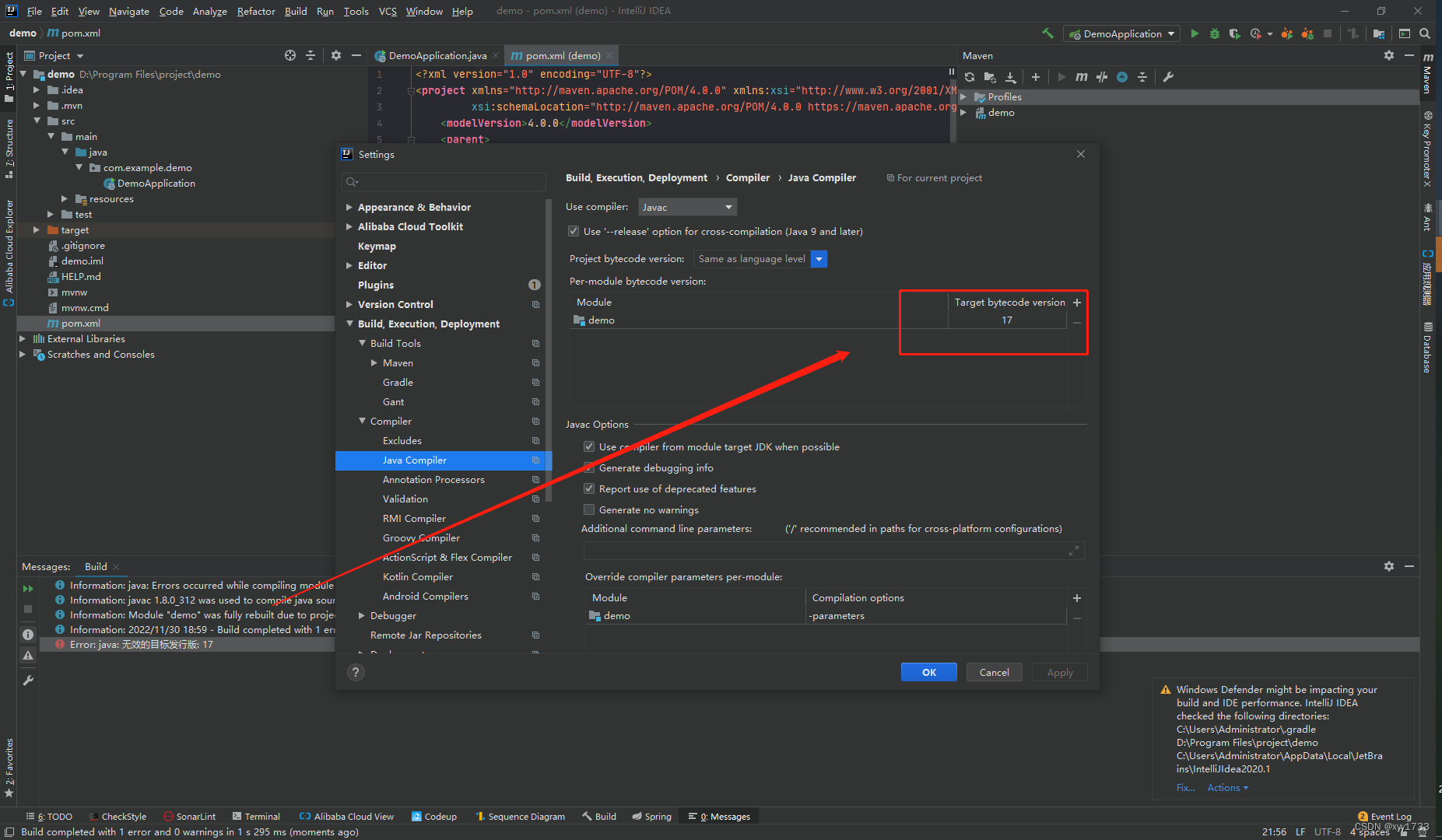Add compiler override row with plus

click(1077, 598)
